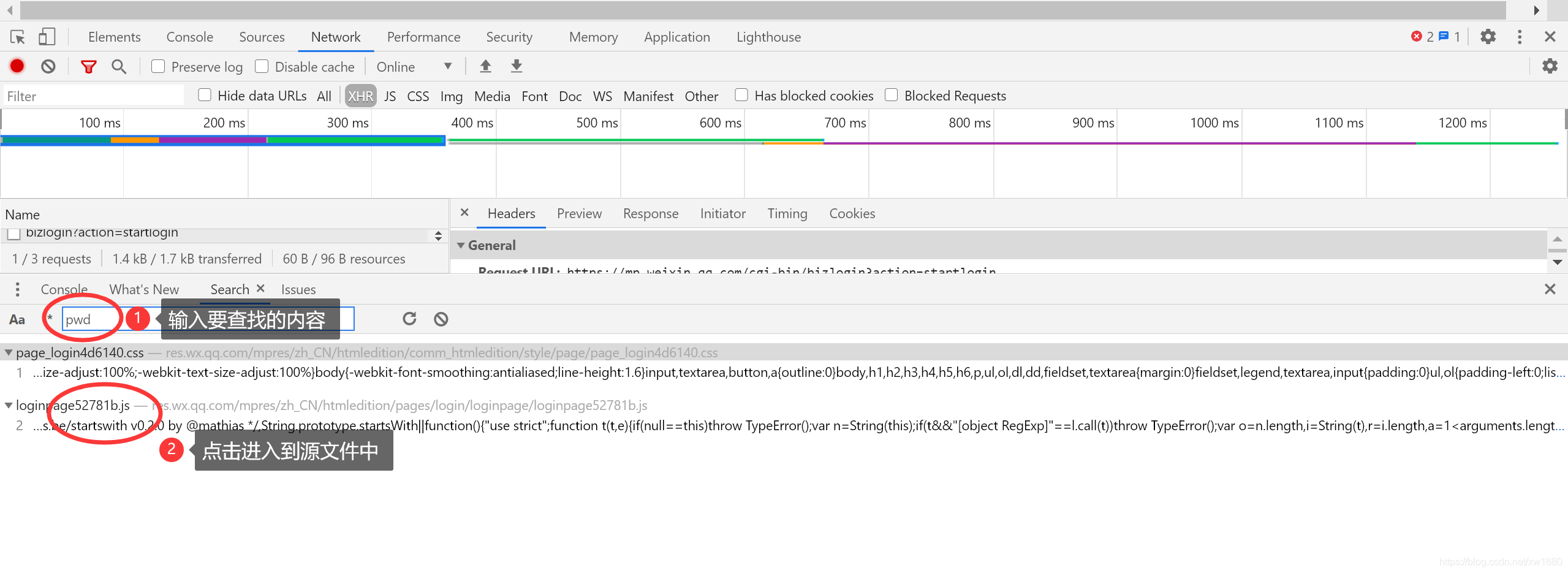This screenshot has height=573, width=1568.
Task: Show the Preview tab of request
Action: click(x=579, y=213)
